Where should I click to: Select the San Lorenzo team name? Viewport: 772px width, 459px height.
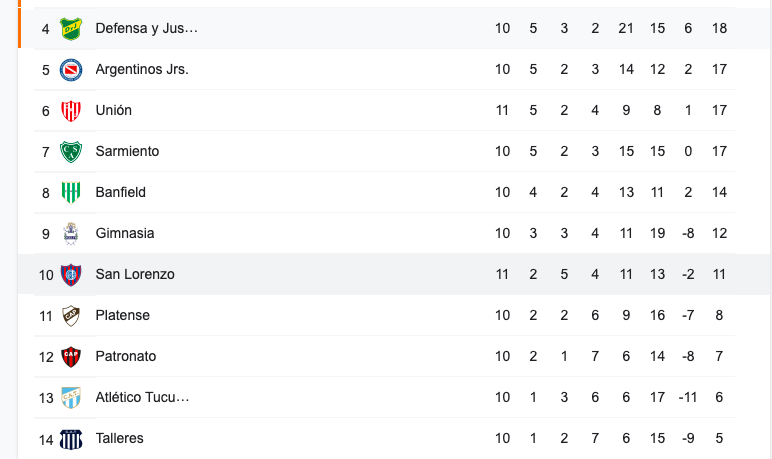pos(135,274)
